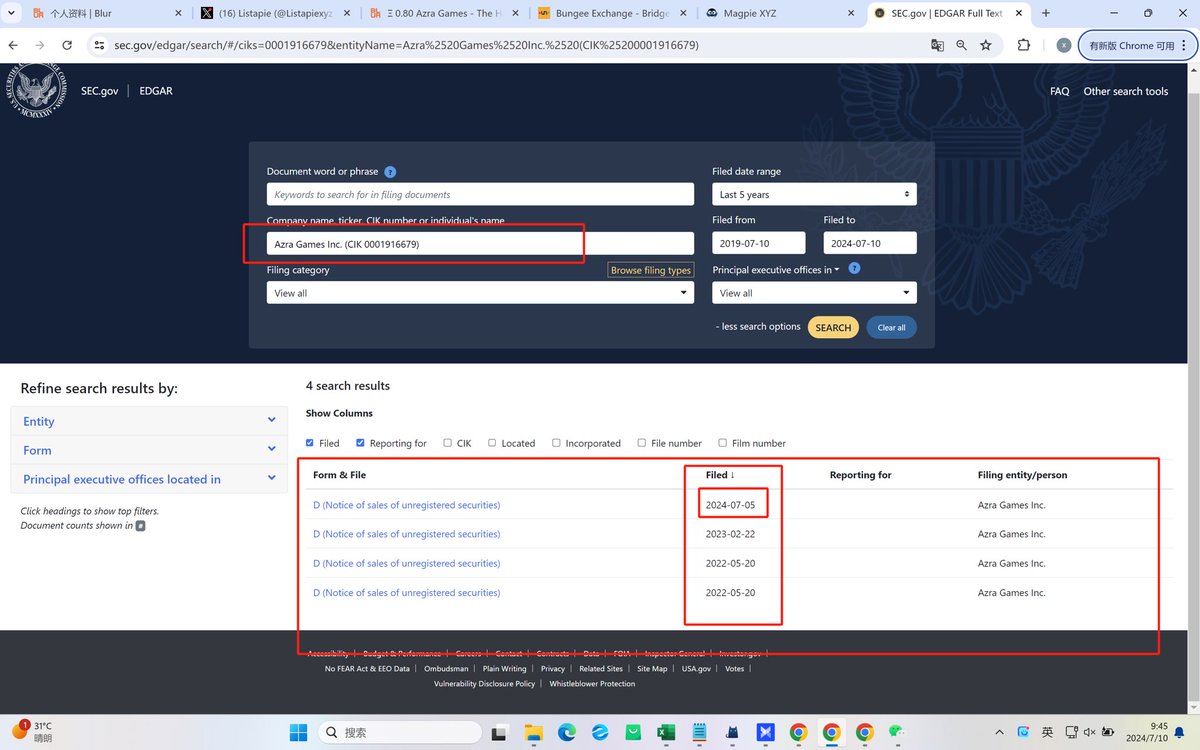Click the browser forward arrow
This screenshot has height=750, width=1200.
click(40, 45)
